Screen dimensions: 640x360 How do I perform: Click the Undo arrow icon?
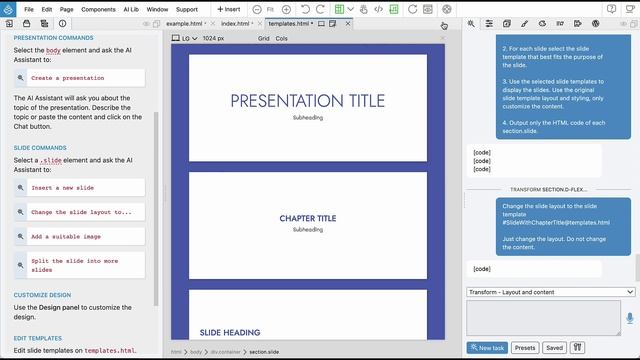click(305, 9)
